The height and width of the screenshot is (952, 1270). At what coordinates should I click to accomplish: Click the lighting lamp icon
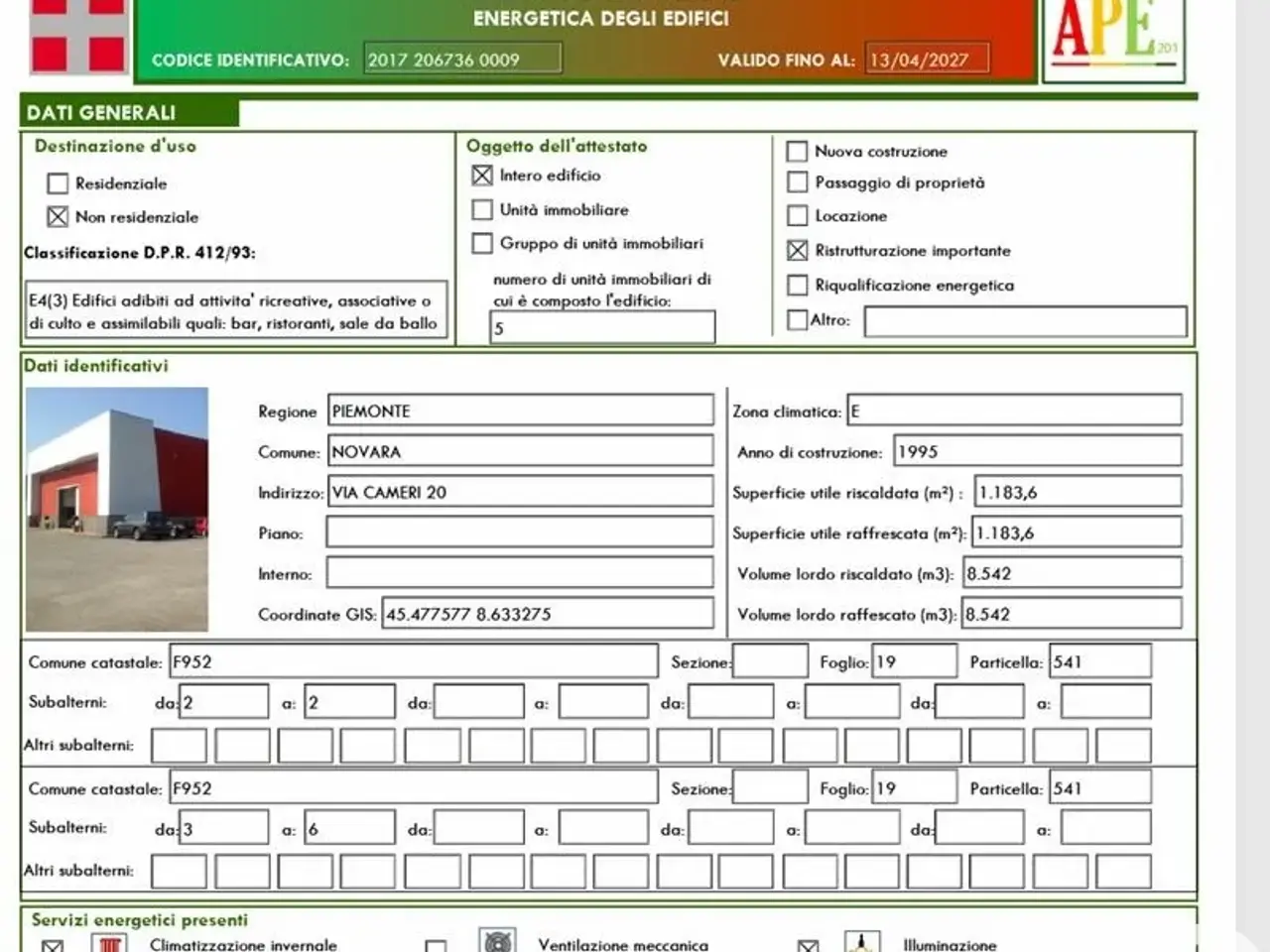(x=862, y=941)
